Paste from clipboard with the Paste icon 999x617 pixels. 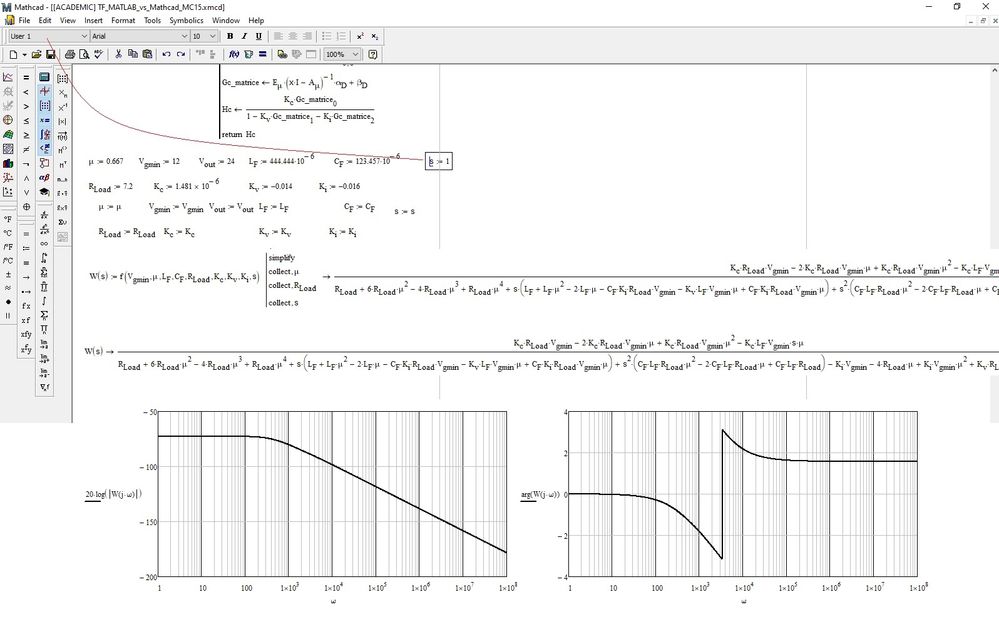click(x=147, y=54)
